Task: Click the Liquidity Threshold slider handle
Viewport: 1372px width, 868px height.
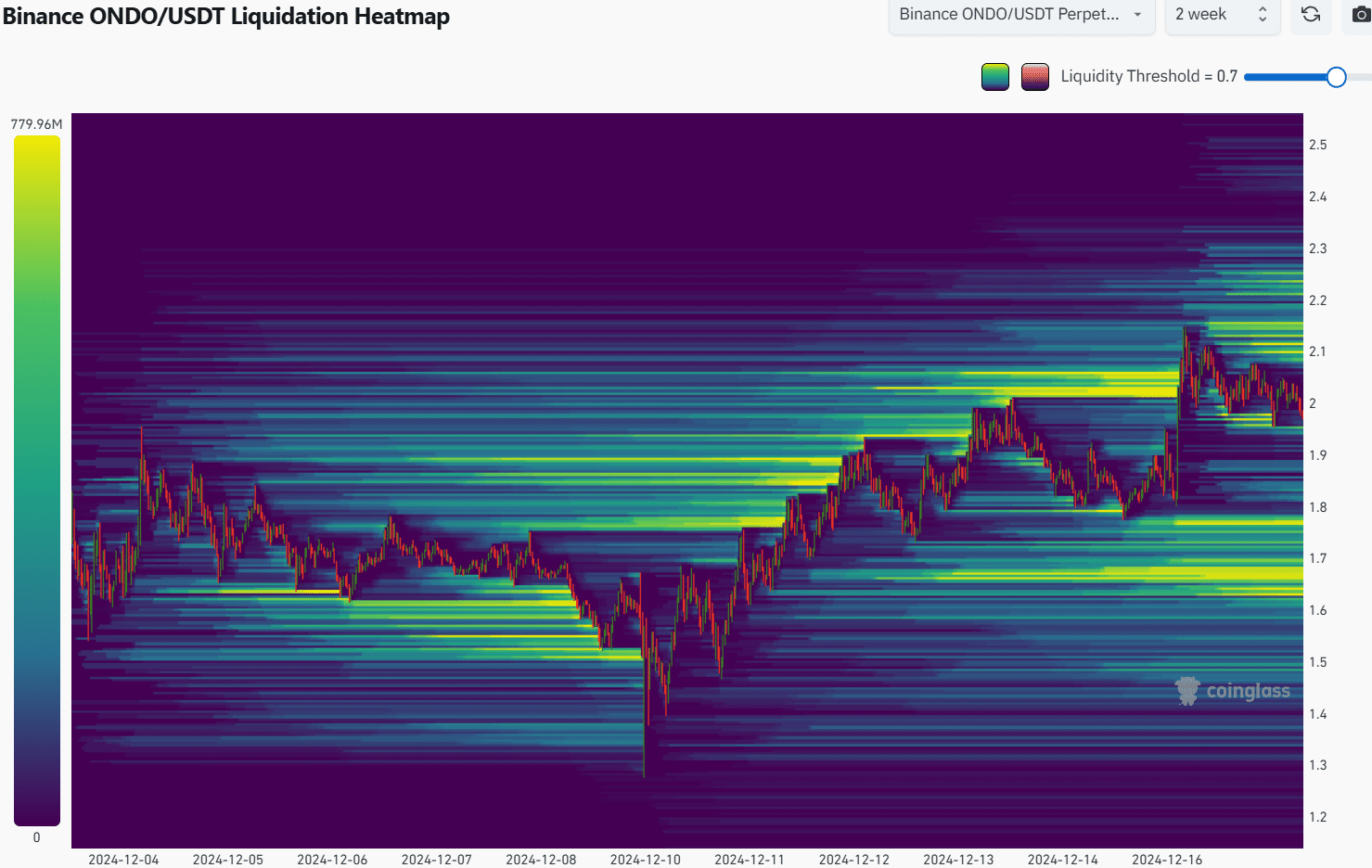Action: pos(1336,77)
